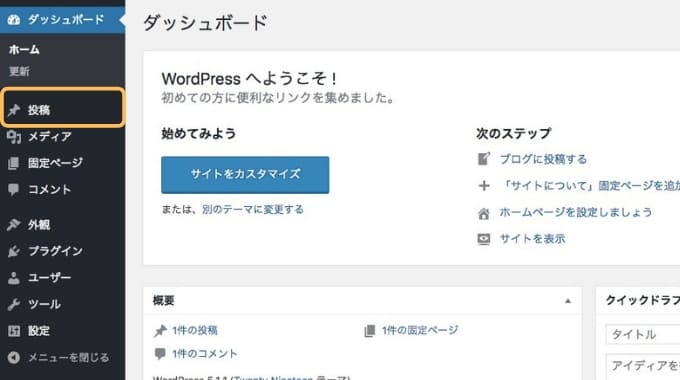Follow the ホームページを設定しましょう link
Viewport: 680px width, 380px height.
(575, 212)
